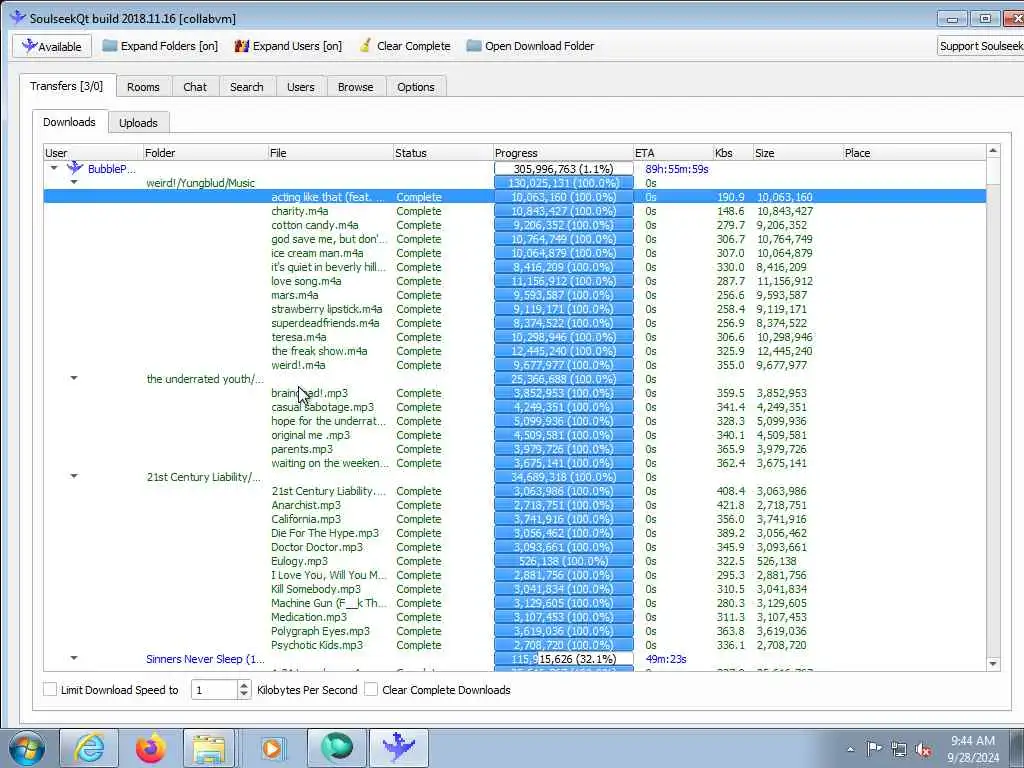The width and height of the screenshot is (1024, 768).
Task: Sort by the Status column header
Action: point(443,153)
